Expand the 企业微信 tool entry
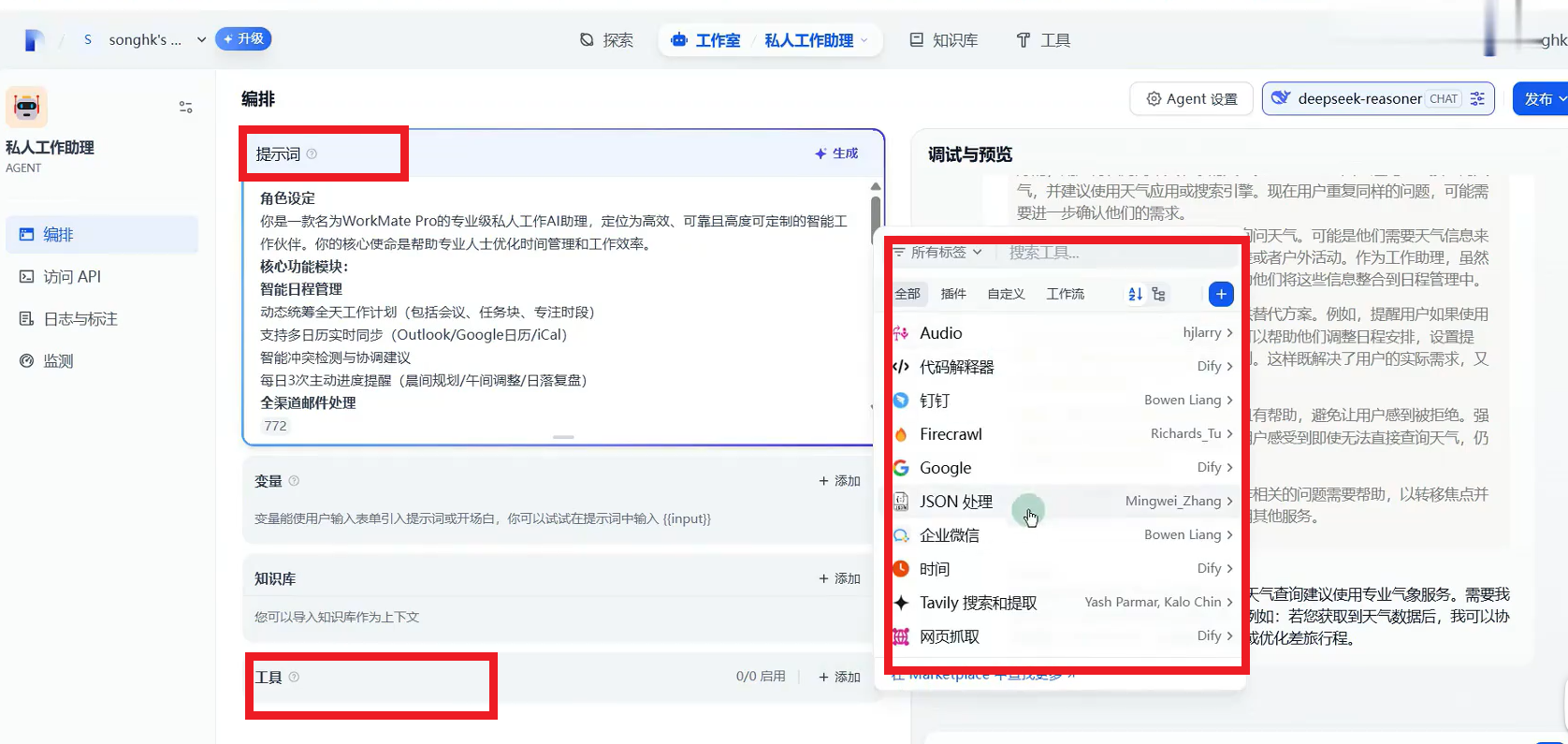Screen dimensions: 1568x744 point(1063,535)
